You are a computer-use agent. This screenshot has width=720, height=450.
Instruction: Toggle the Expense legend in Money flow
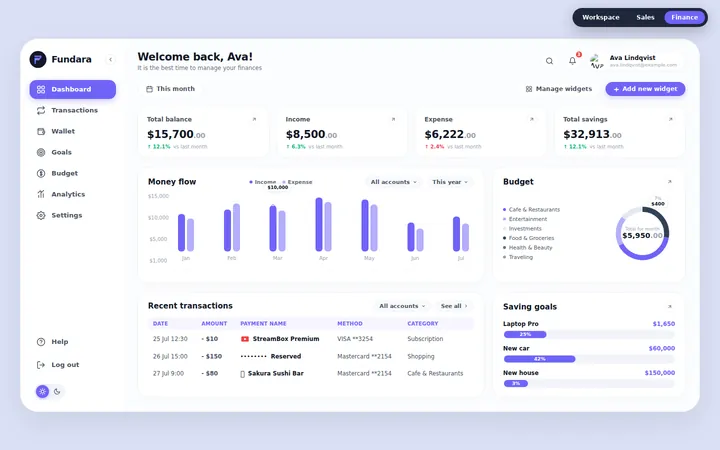click(298, 182)
